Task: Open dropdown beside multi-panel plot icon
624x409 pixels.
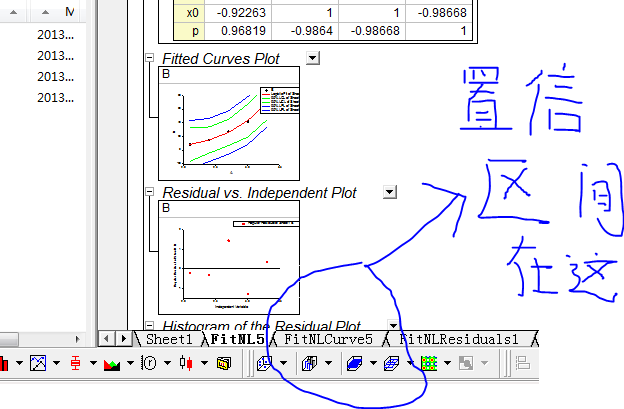Action: coord(57,363)
